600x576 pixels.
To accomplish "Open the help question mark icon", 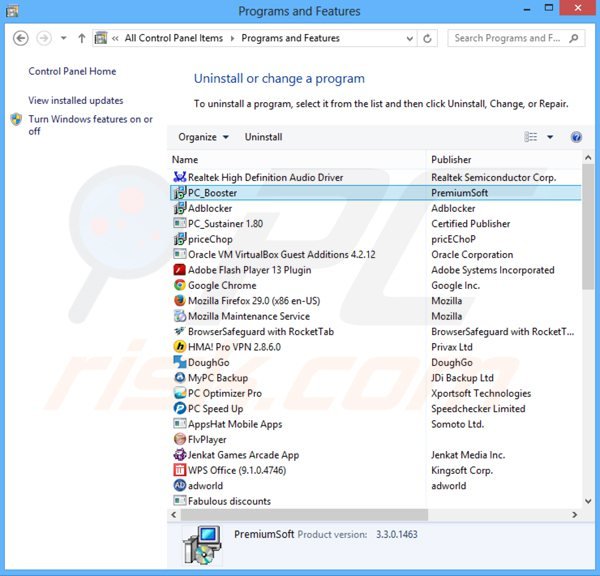I will point(576,137).
